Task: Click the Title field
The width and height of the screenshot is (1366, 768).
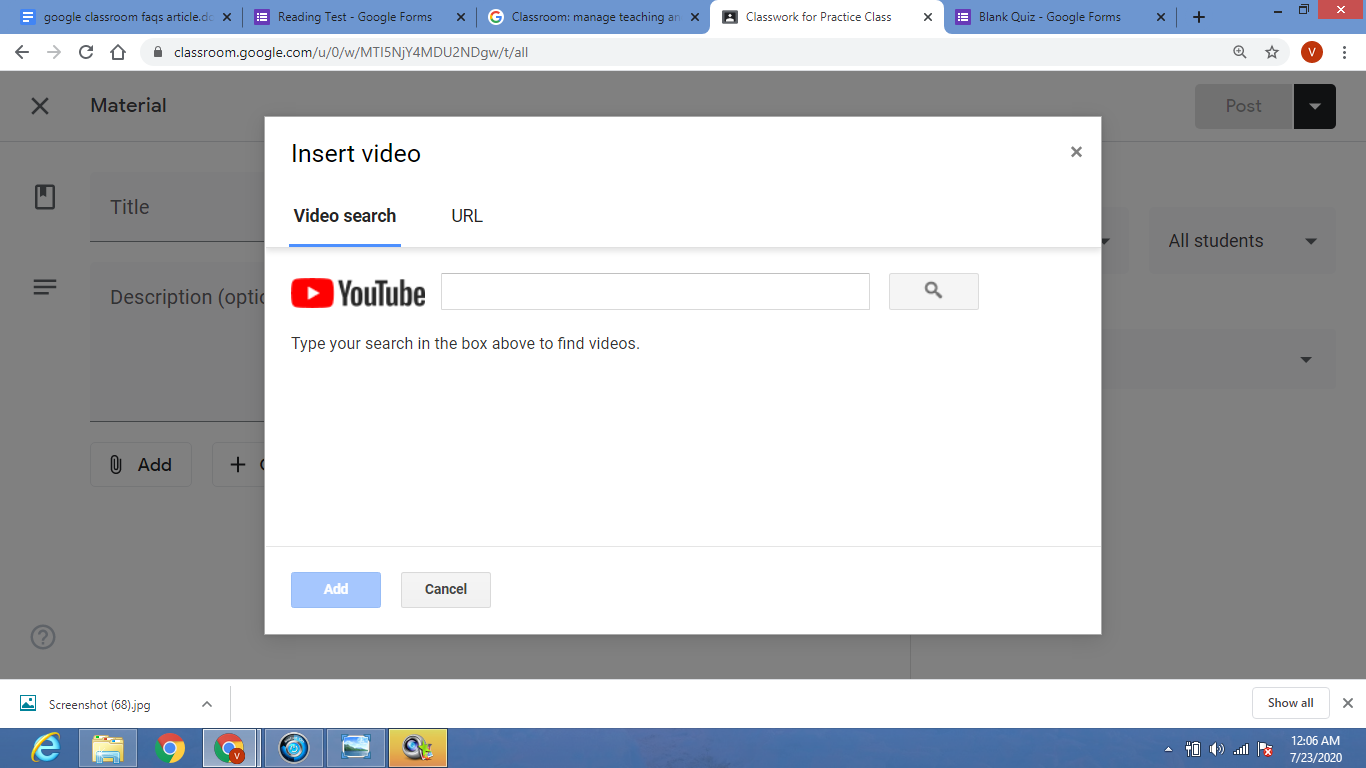Action: [177, 207]
